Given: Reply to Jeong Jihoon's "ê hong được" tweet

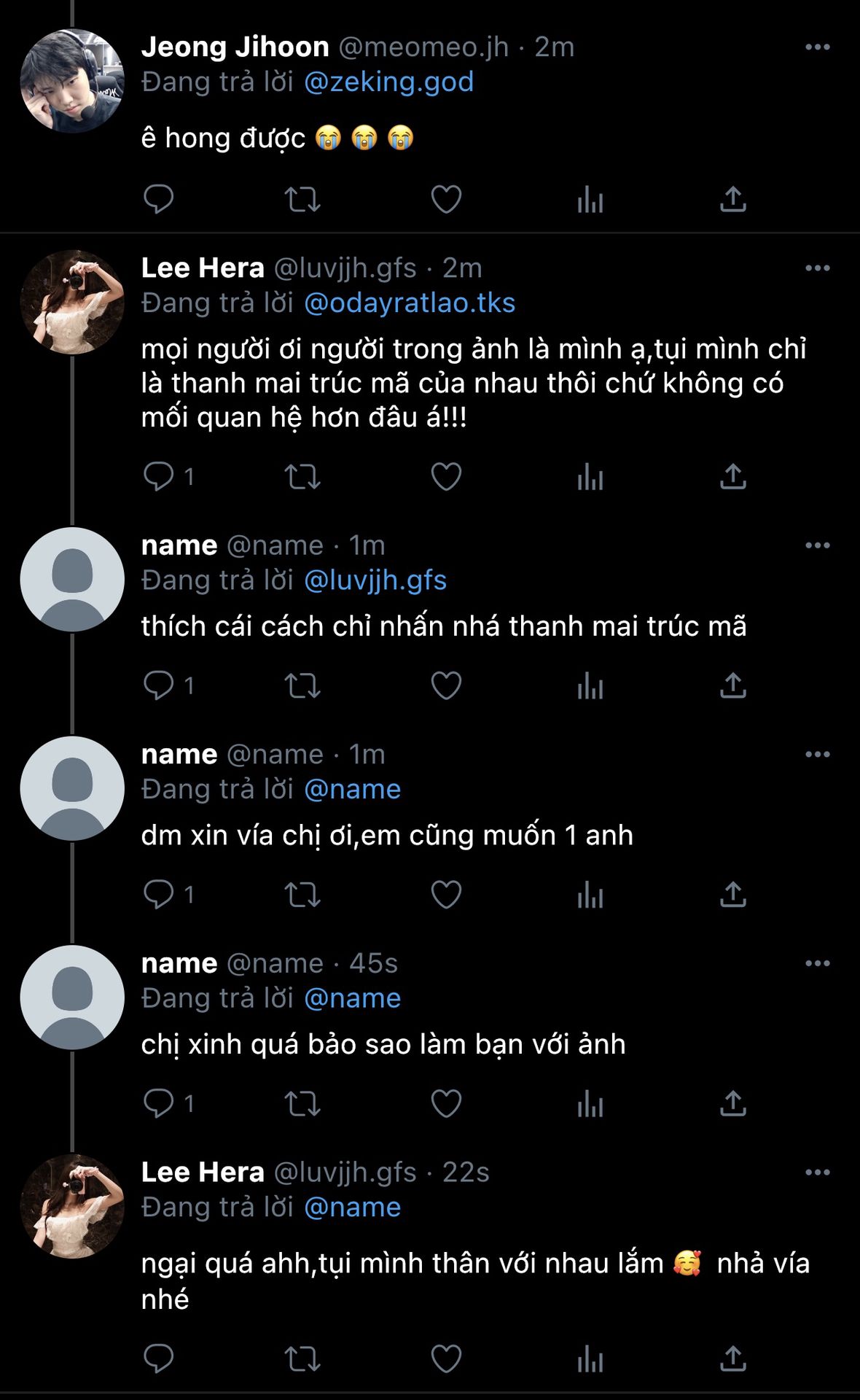Looking at the screenshot, I should [x=158, y=199].
